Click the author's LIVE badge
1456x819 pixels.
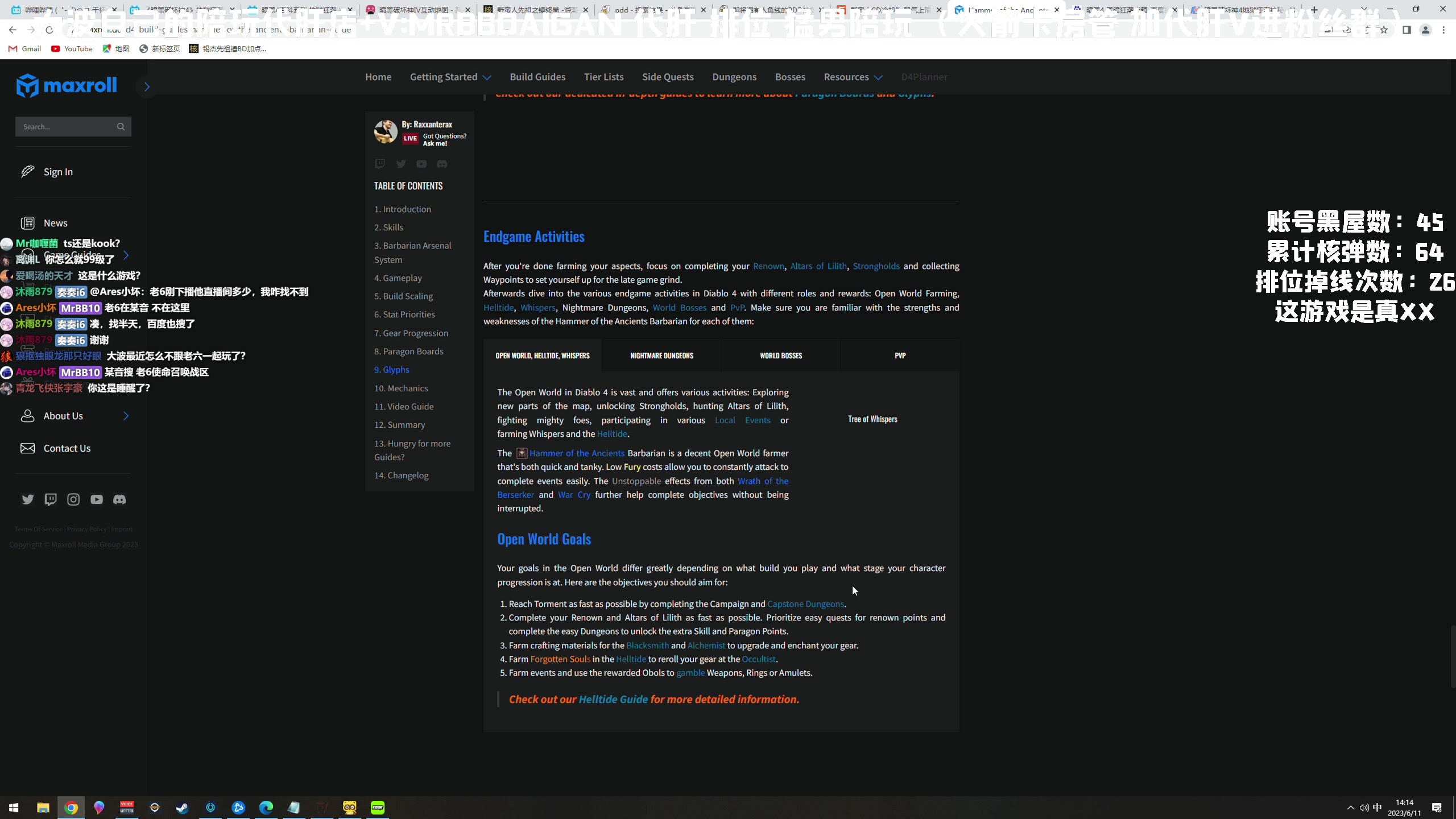coord(410,138)
